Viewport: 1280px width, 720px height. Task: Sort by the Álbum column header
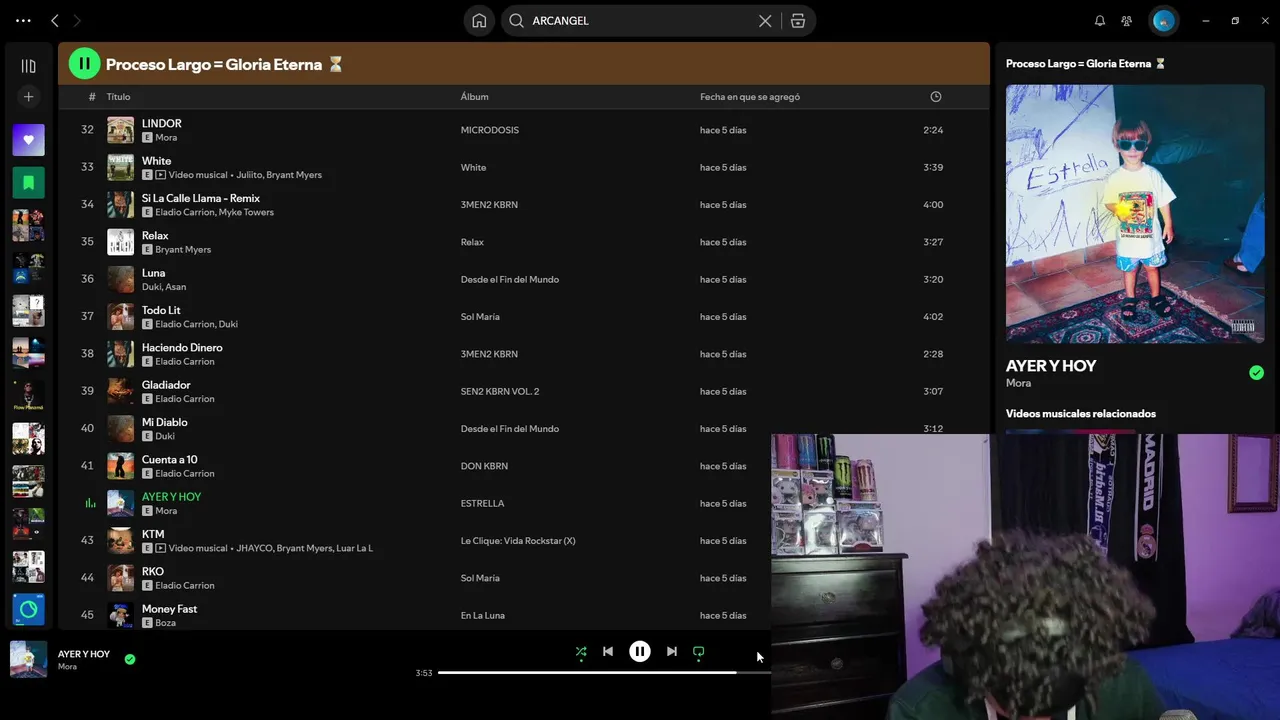[x=474, y=97]
